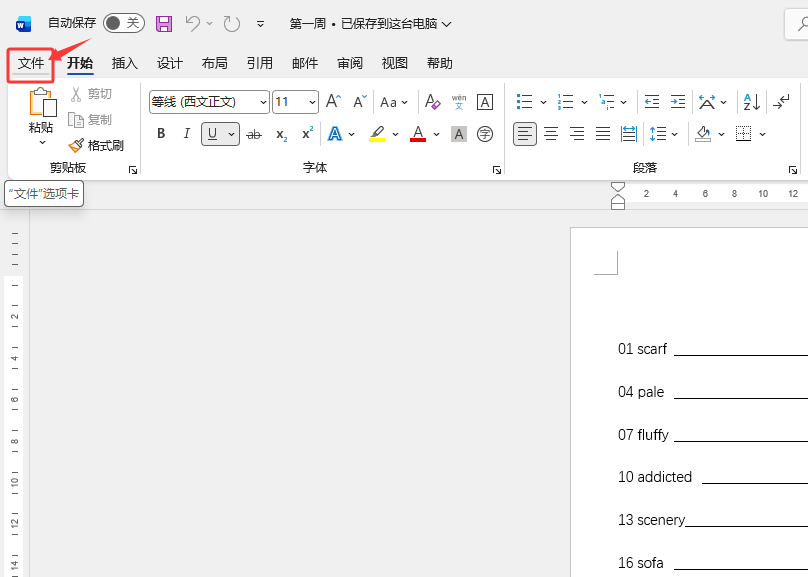Screen dimensions: 808x577
Task: Open the 邮件 tab
Action: [x=305, y=64]
